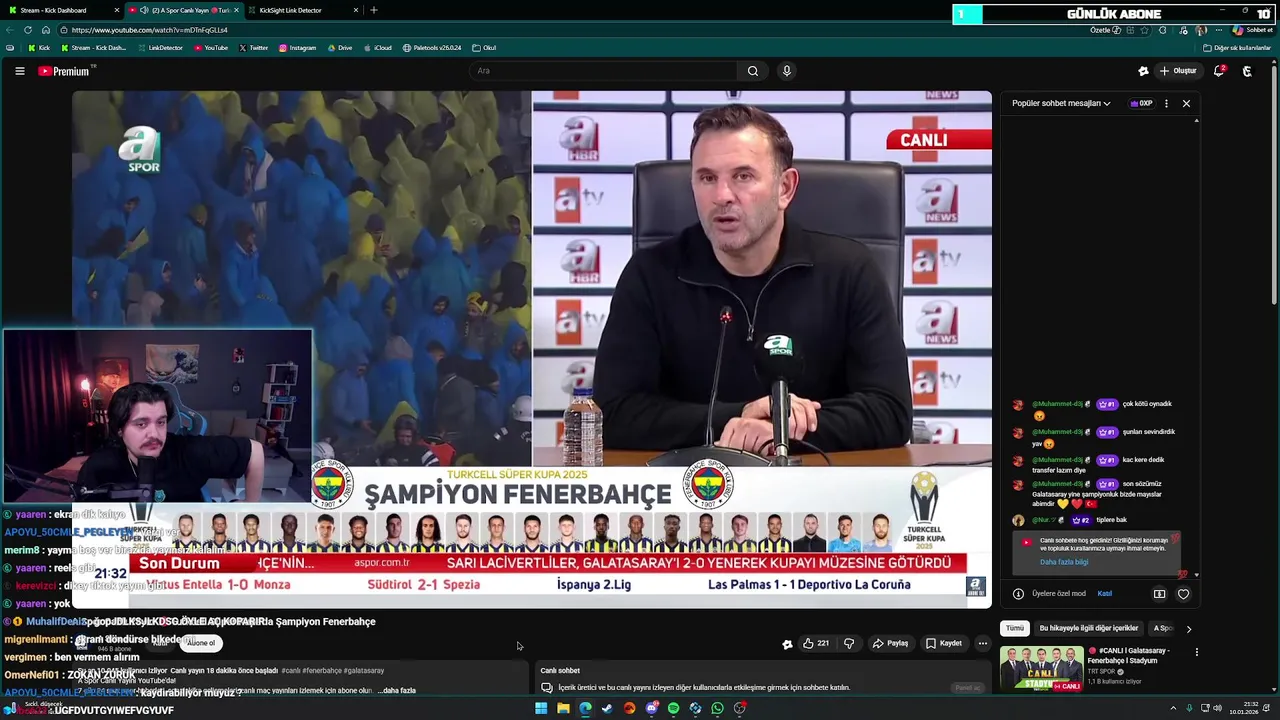Image resolution: width=1280 pixels, height=720 pixels.
Task: Click the Super Chat money icon in chat footer
Action: 1159,594
